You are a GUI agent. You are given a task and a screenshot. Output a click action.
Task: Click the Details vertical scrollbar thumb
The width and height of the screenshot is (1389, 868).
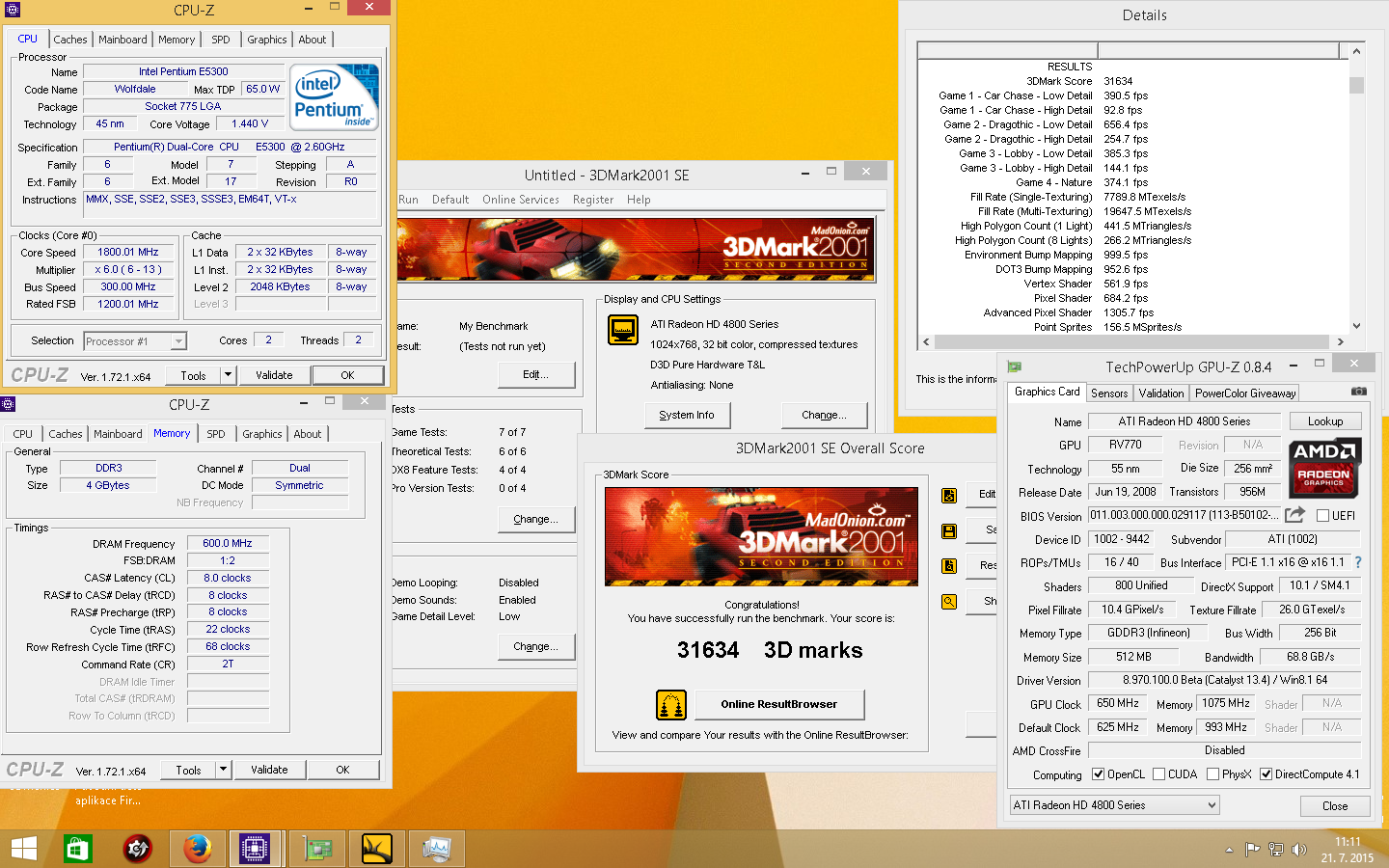1356,85
